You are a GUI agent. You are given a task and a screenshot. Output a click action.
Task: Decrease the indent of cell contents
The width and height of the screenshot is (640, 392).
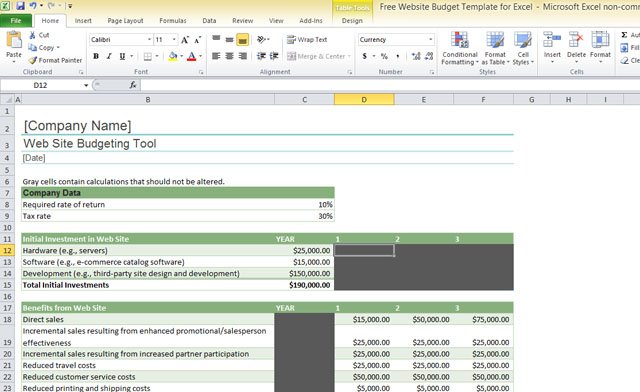(261, 56)
